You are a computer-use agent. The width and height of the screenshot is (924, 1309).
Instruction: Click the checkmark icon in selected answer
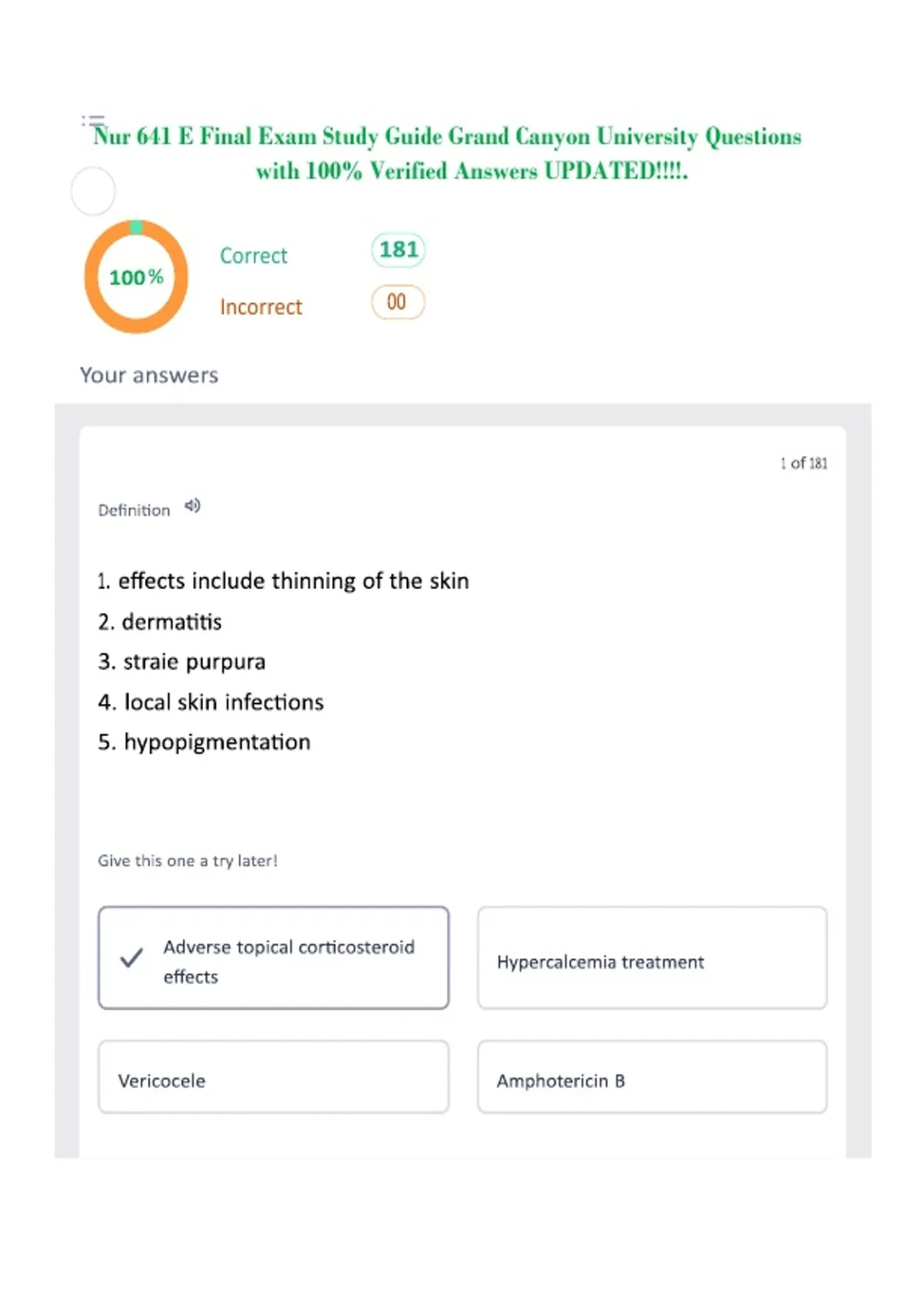132,958
